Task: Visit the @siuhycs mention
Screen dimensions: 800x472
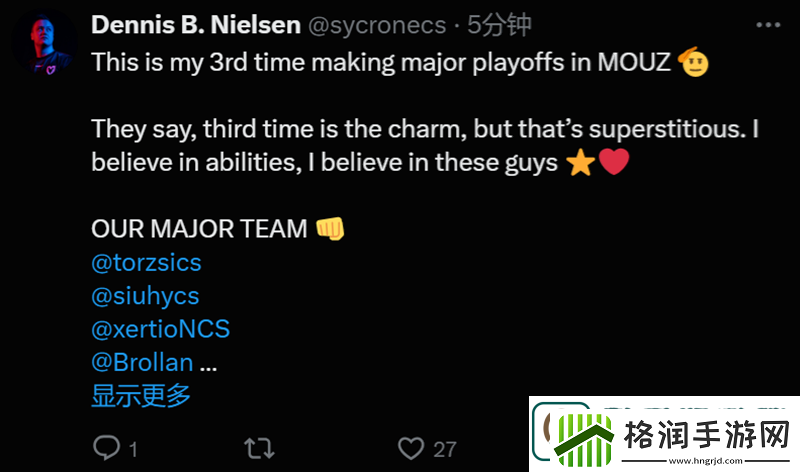Action: [x=145, y=296]
